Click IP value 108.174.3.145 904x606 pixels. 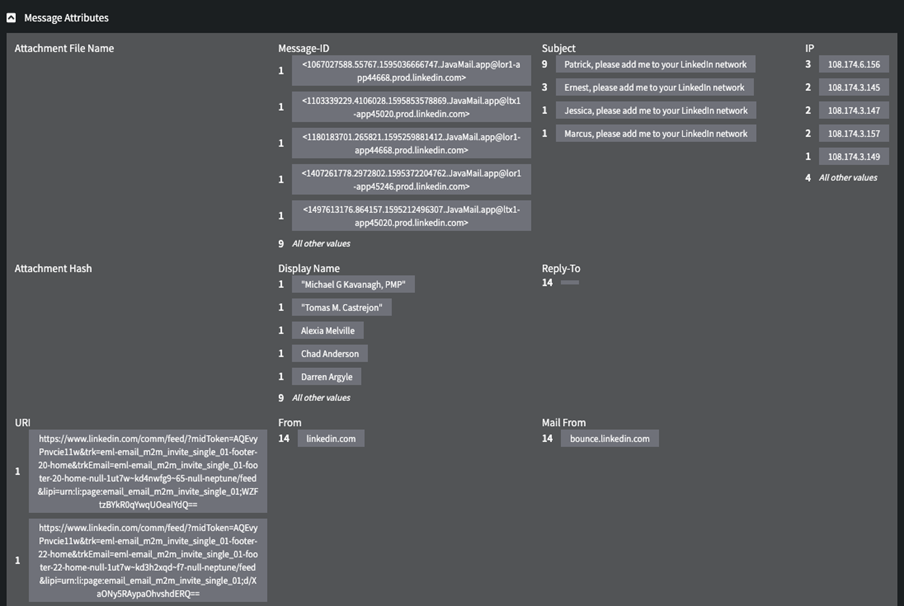(x=853, y=88)
